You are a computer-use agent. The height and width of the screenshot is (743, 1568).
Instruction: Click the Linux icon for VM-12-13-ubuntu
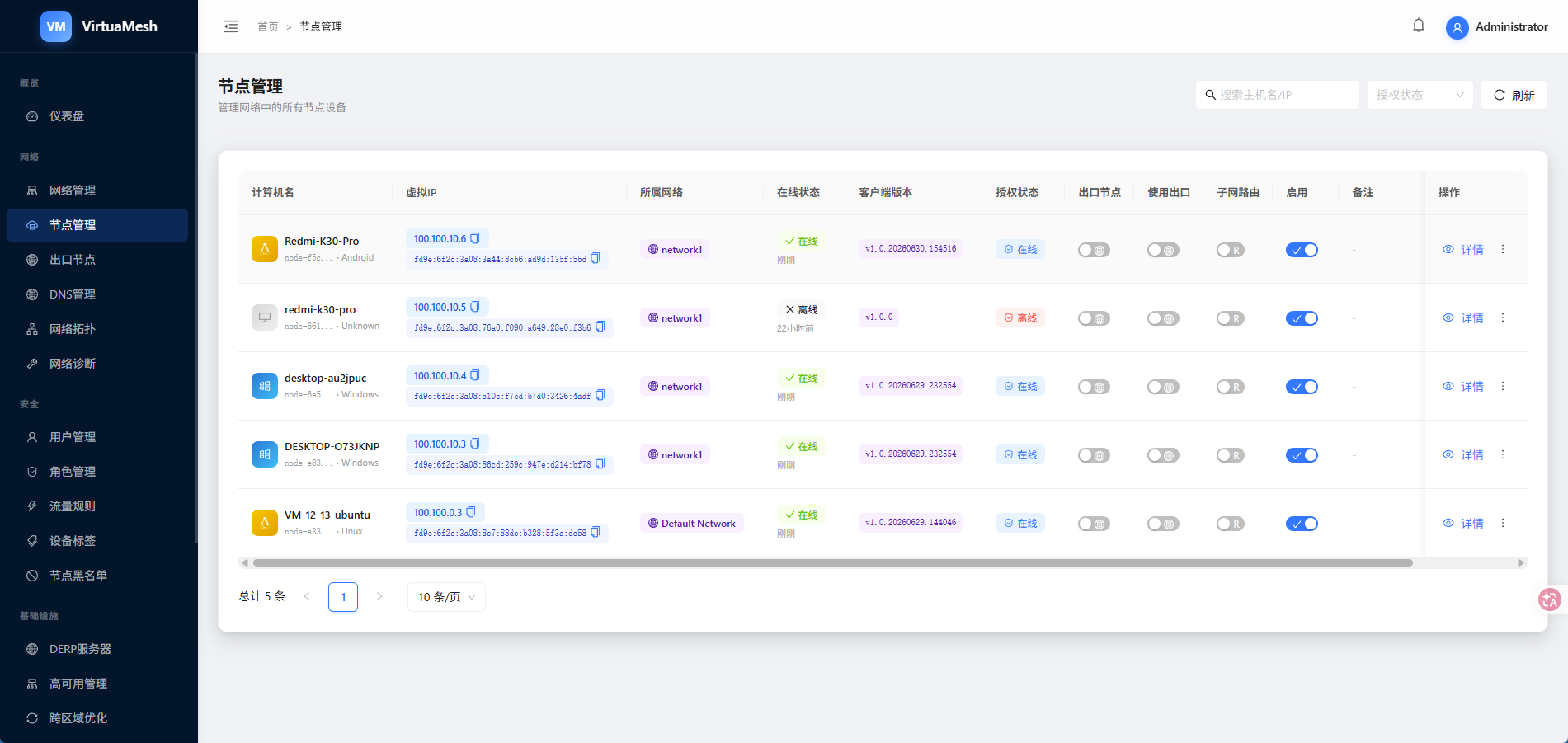coord(265,523)
